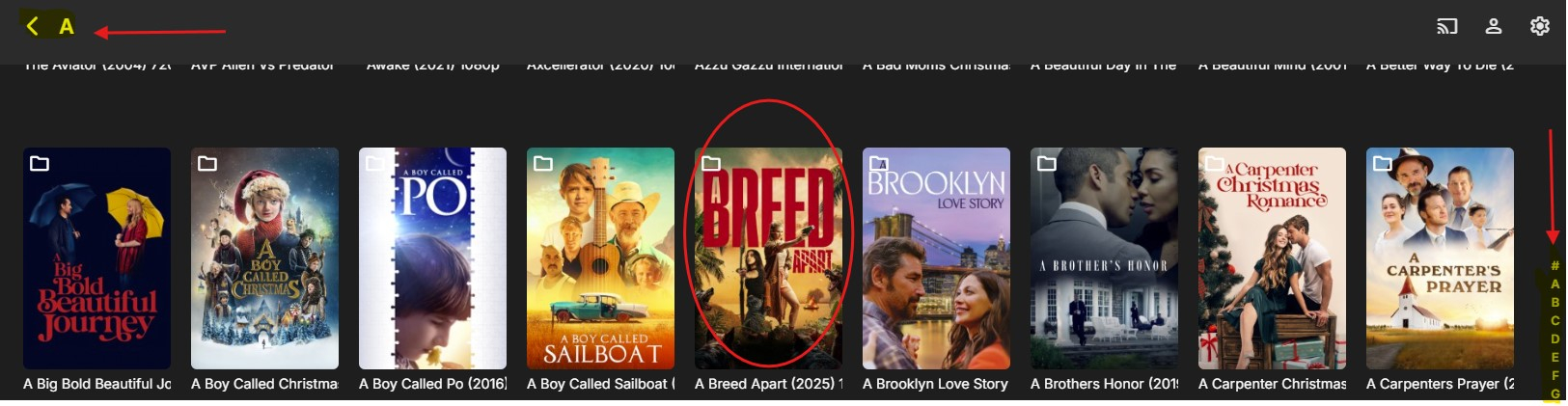The image size is (1568, 406).
Task: Open the settings gear icon
Action: tap(1540, 26)
